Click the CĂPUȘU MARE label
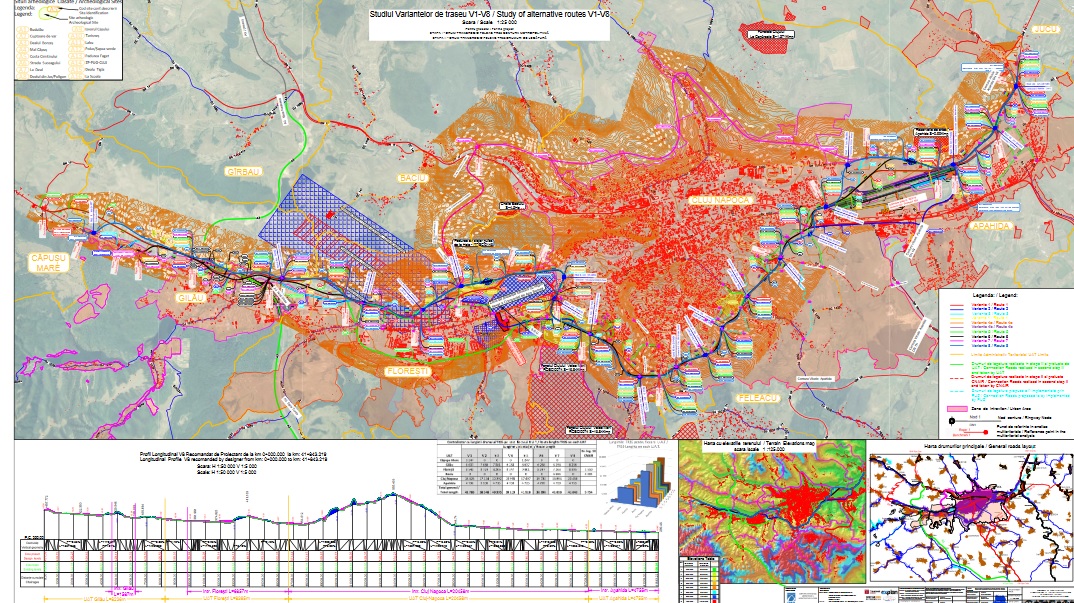This screenshot has width=1074, height=603. (49, 263)
